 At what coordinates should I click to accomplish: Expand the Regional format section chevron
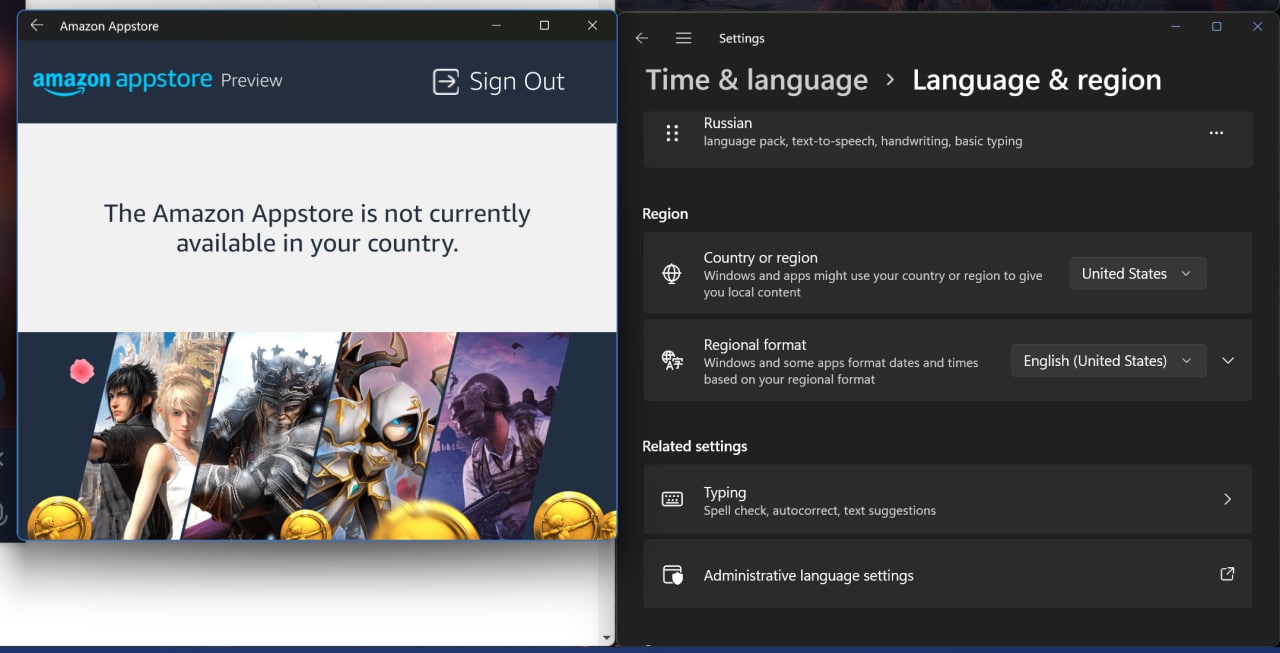pyautogui.click(x=1228, y=361)
